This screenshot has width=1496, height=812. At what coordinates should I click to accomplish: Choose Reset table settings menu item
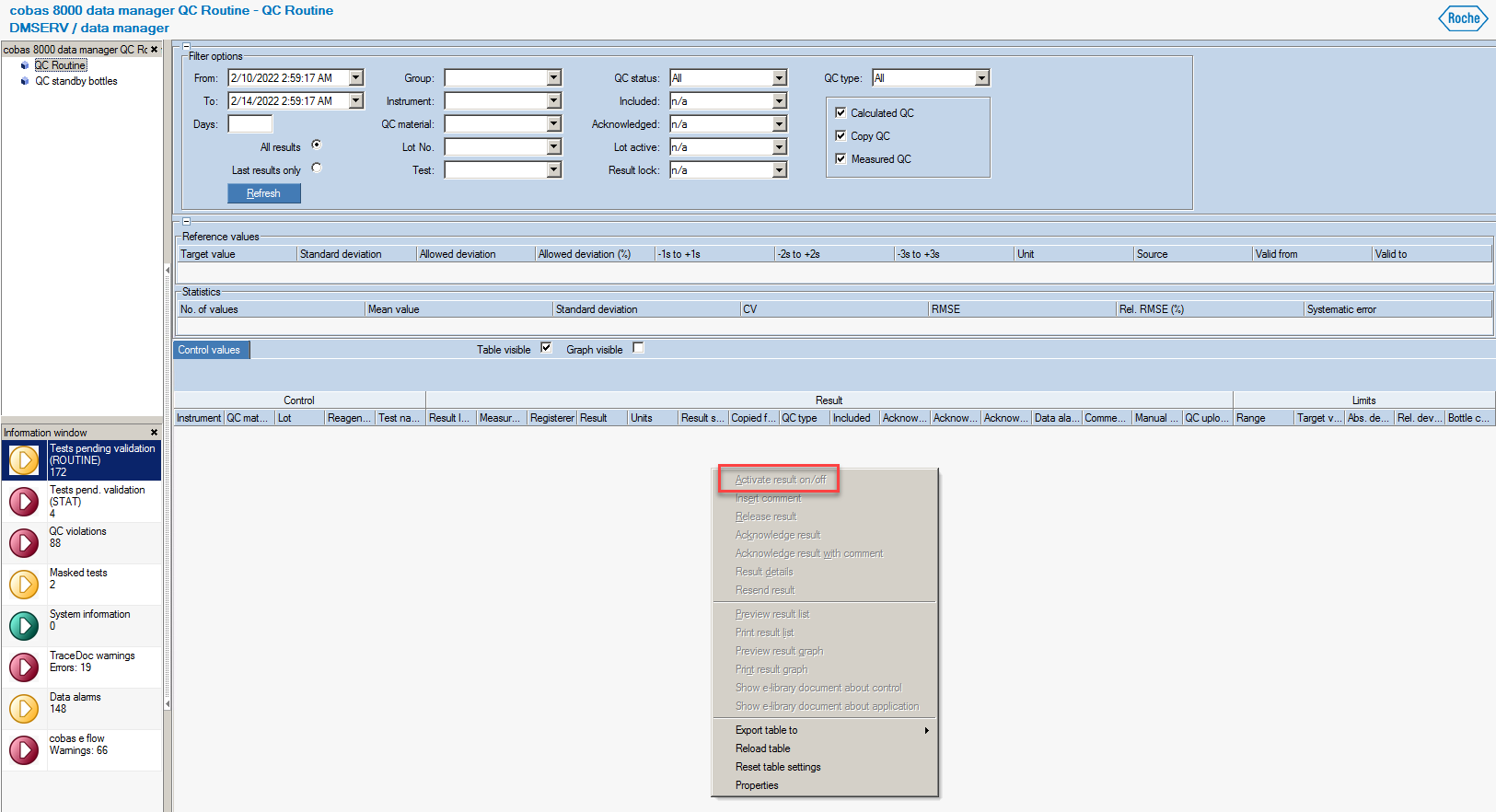[x=825, y=767]
